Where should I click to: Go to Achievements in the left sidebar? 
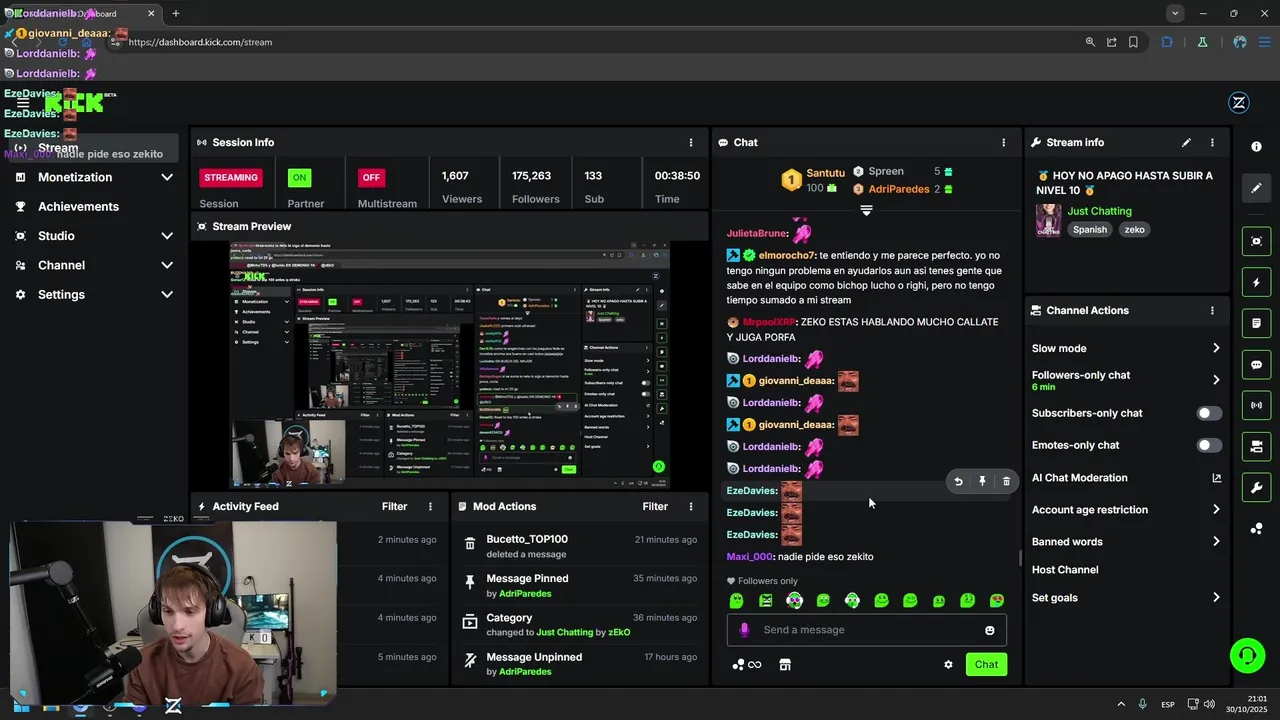pos(78,207)
